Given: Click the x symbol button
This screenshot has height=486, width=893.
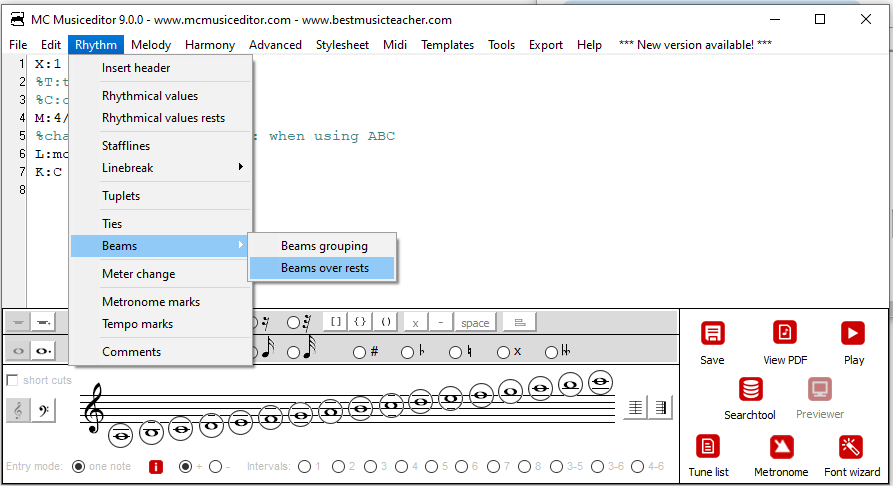Looking at the screenshot, I should [x=415, y=322].
